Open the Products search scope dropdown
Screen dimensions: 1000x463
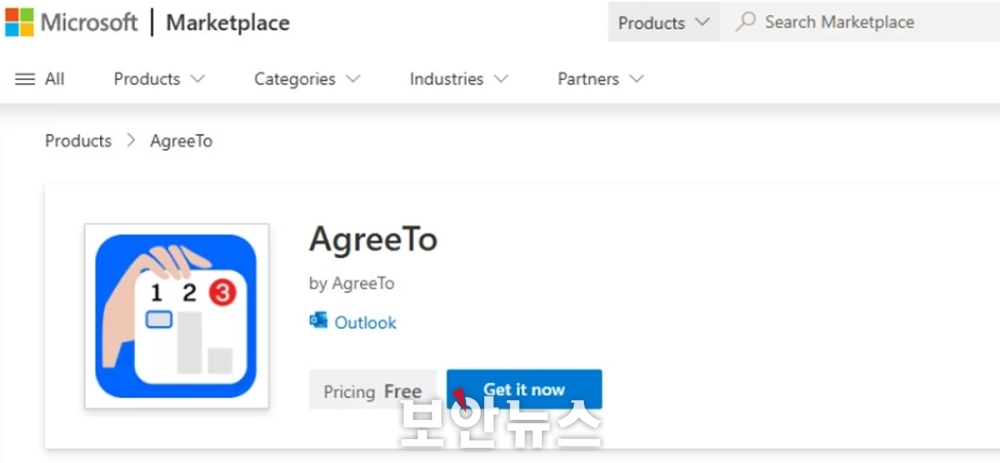(x=663, y=22)
